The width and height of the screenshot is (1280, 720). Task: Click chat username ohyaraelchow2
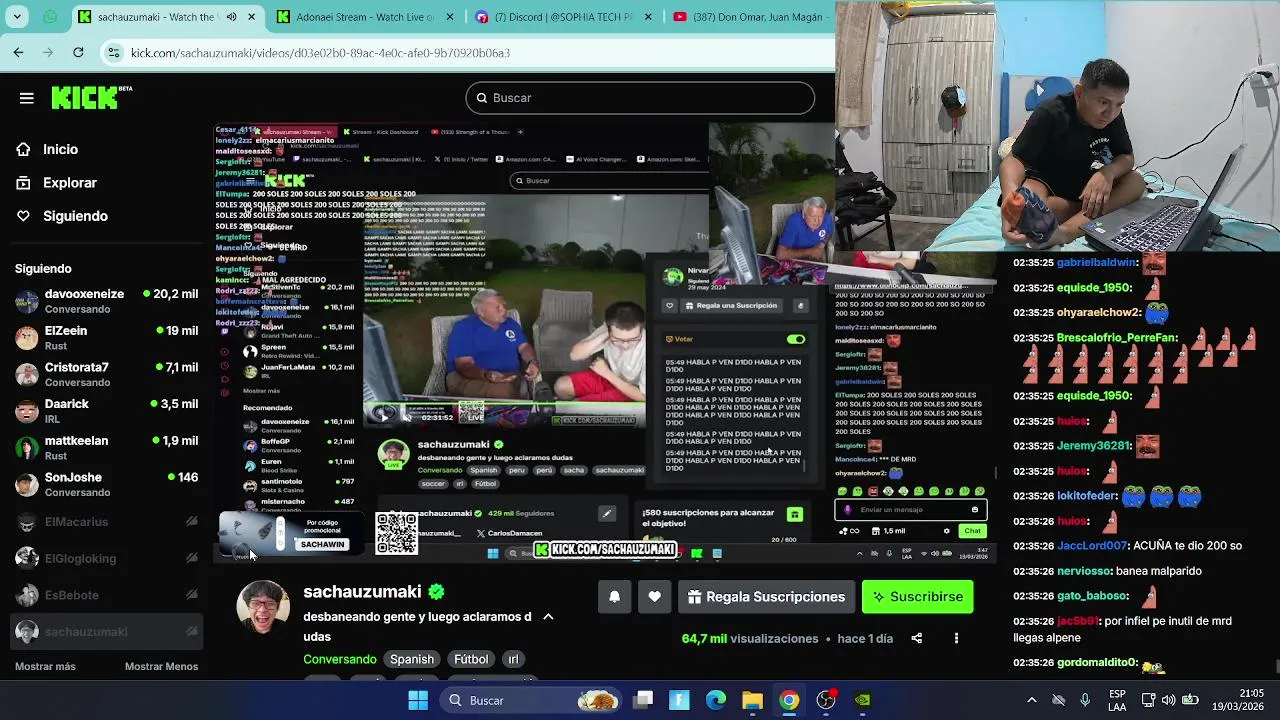(1099, 312)
